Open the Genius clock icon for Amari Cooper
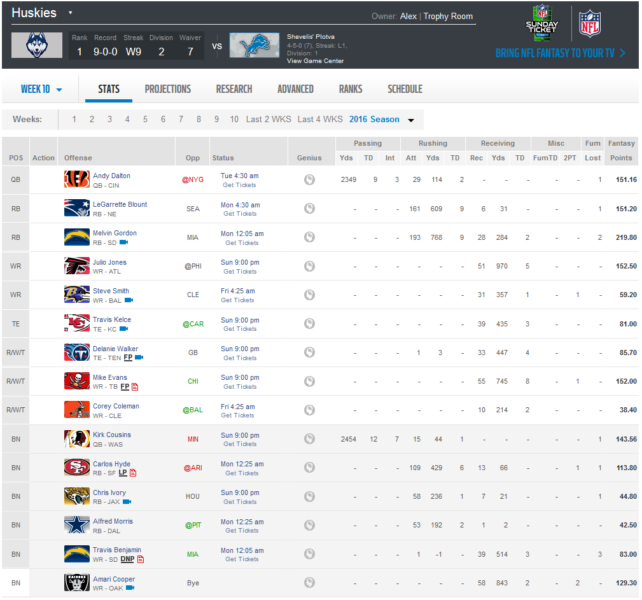Screen dimensions: 642x600 pos(309,582)
